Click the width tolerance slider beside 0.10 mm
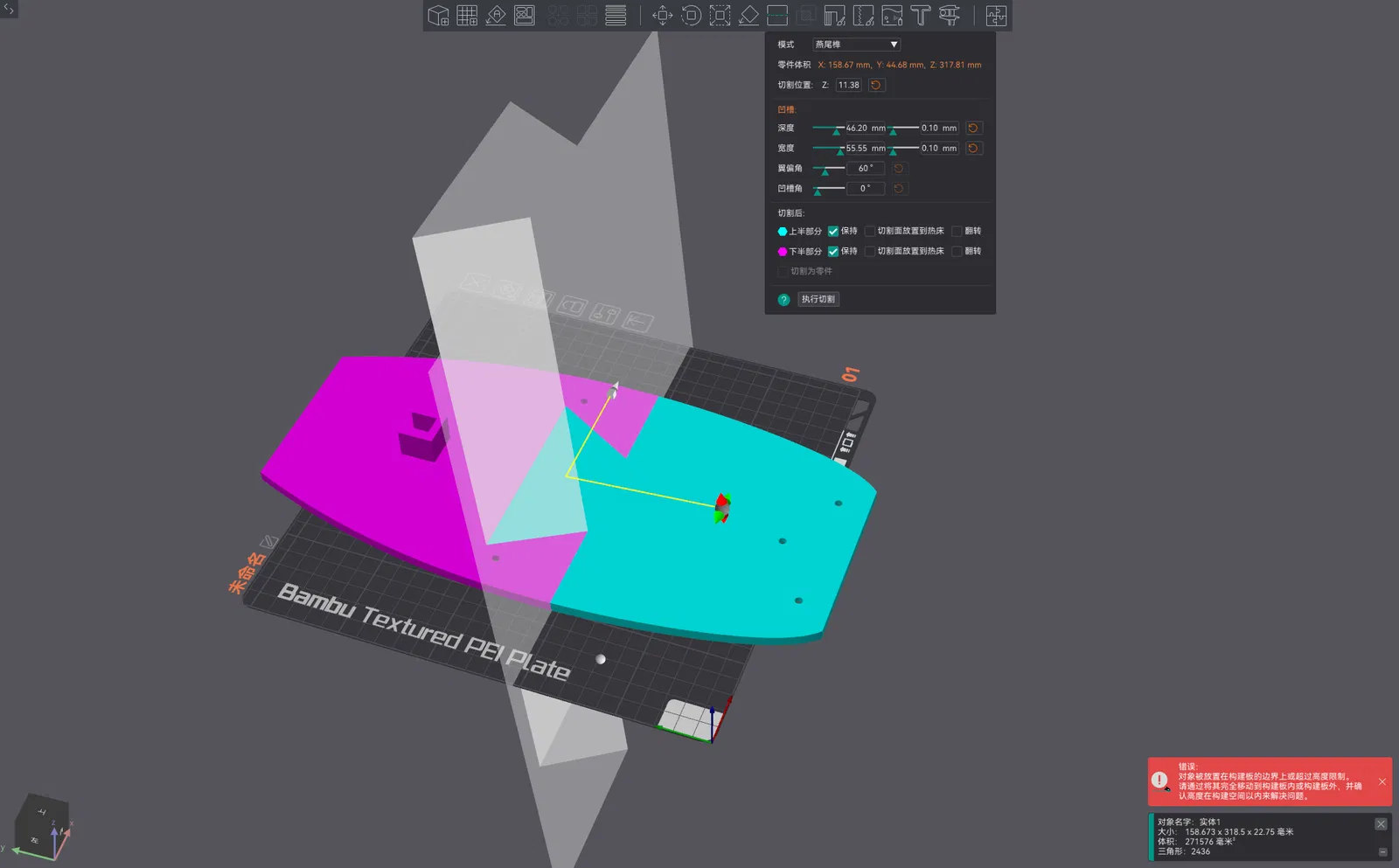Screen dimensions: 1399x868 click(903, 149)
